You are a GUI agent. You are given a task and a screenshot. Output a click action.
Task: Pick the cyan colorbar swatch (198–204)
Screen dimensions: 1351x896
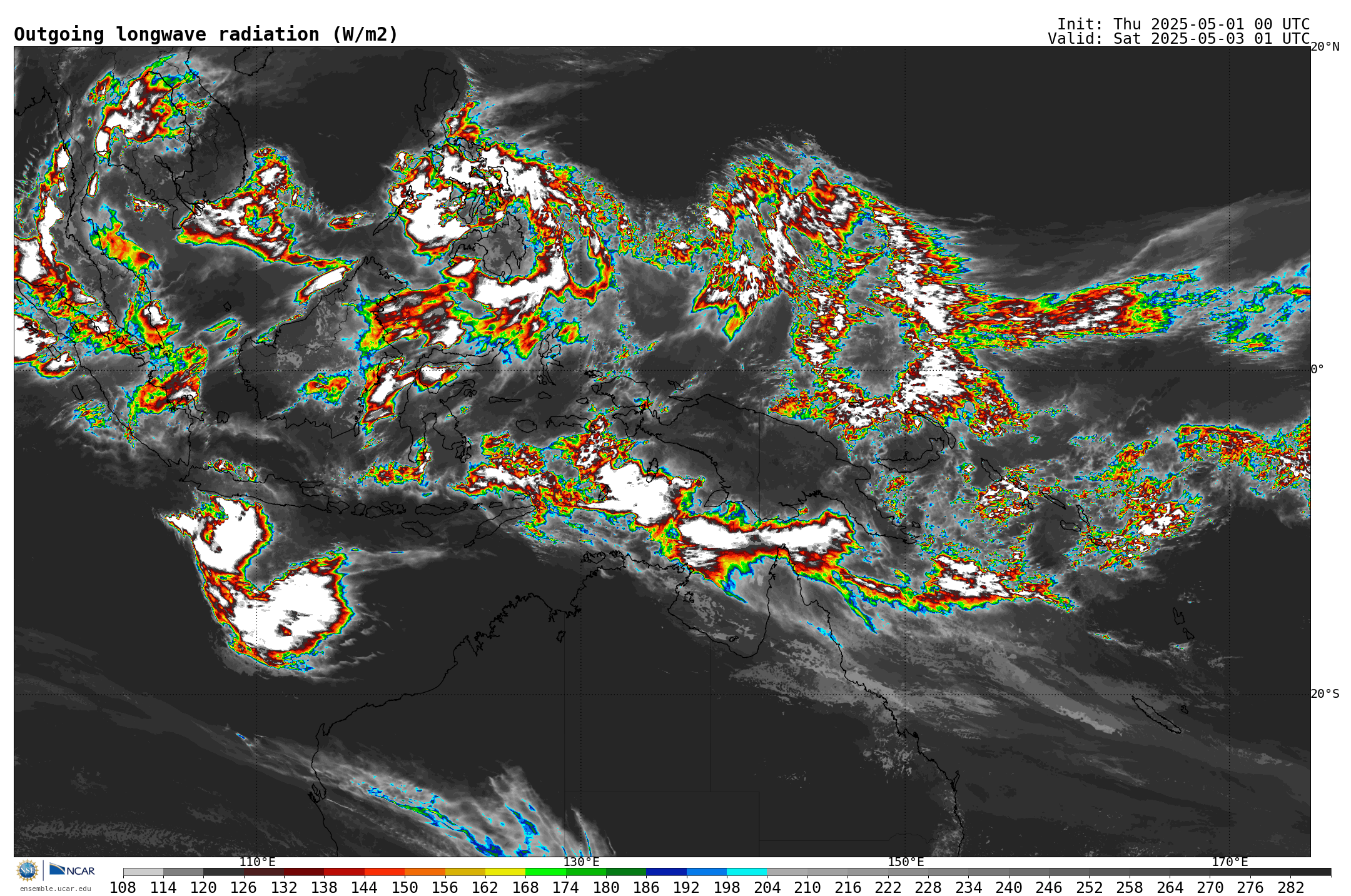point(747,872)
